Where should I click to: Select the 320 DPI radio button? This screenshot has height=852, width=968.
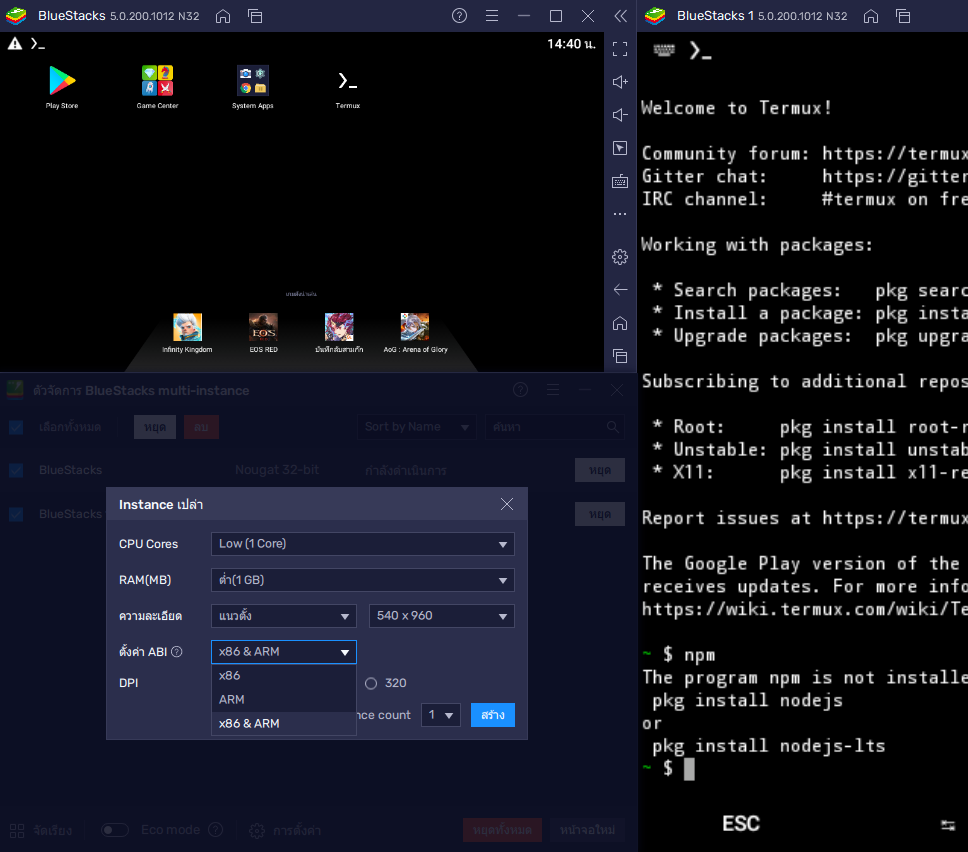click(x=371, y=684)
